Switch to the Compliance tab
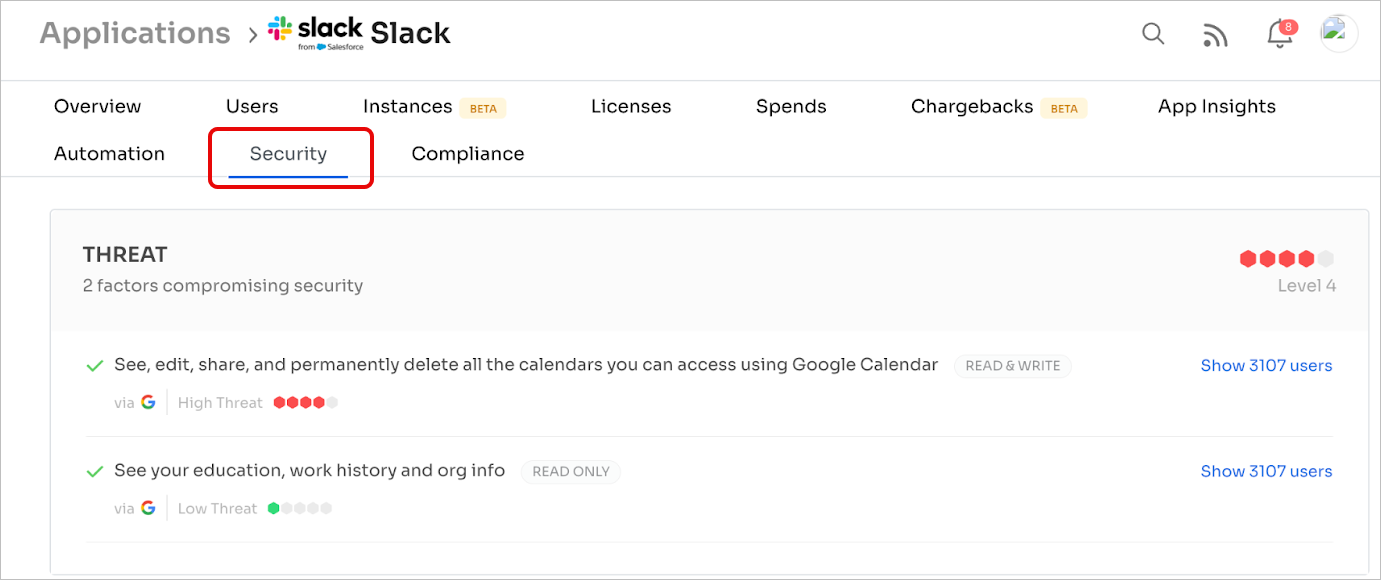Viewport: 1381px width, 580px height. pyautogui.click(x=468, y=154)
